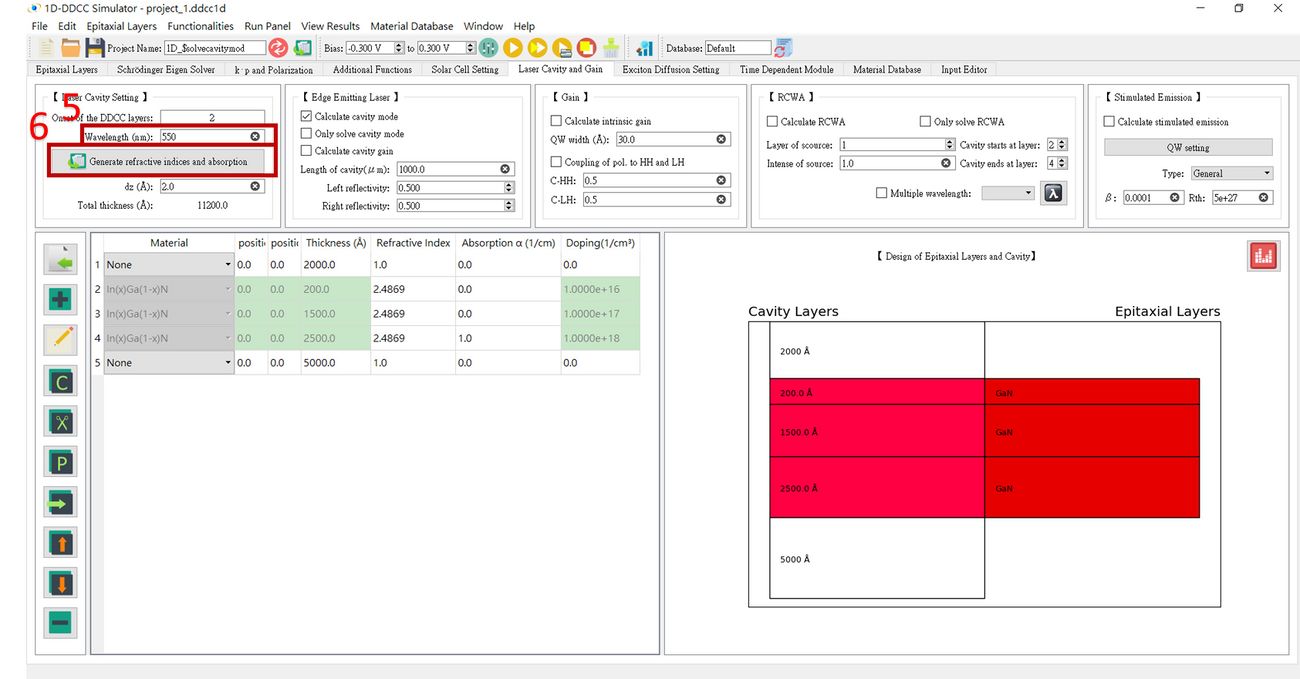Click the scissors cut layer icon

(60, 422)
